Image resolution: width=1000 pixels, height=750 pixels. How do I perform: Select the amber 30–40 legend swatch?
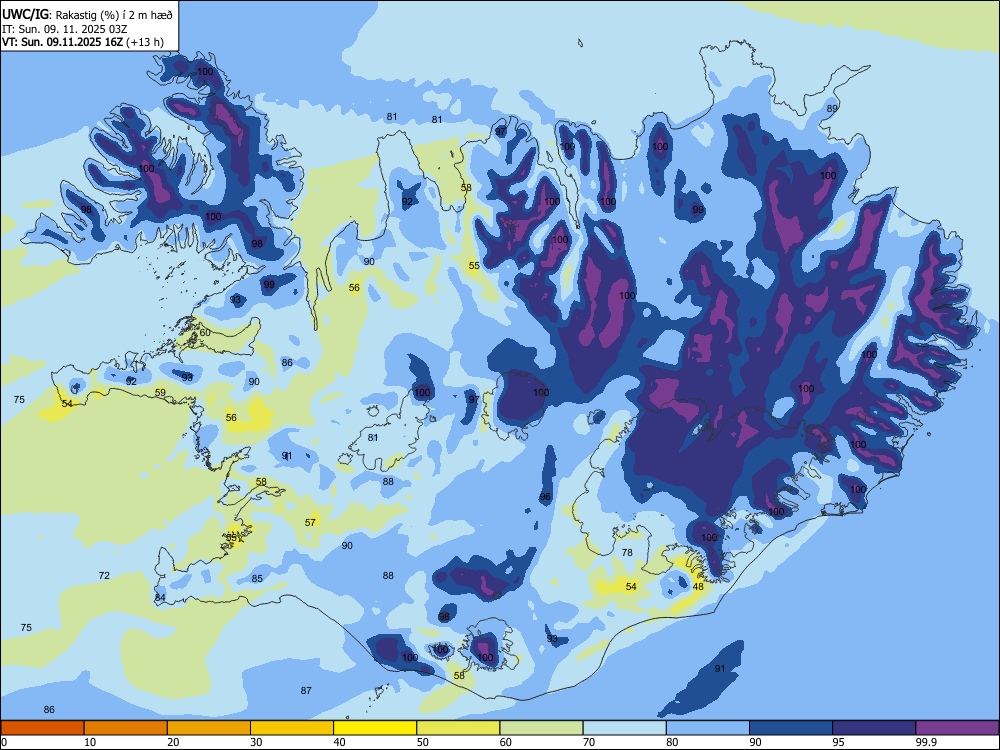point(292,728)
